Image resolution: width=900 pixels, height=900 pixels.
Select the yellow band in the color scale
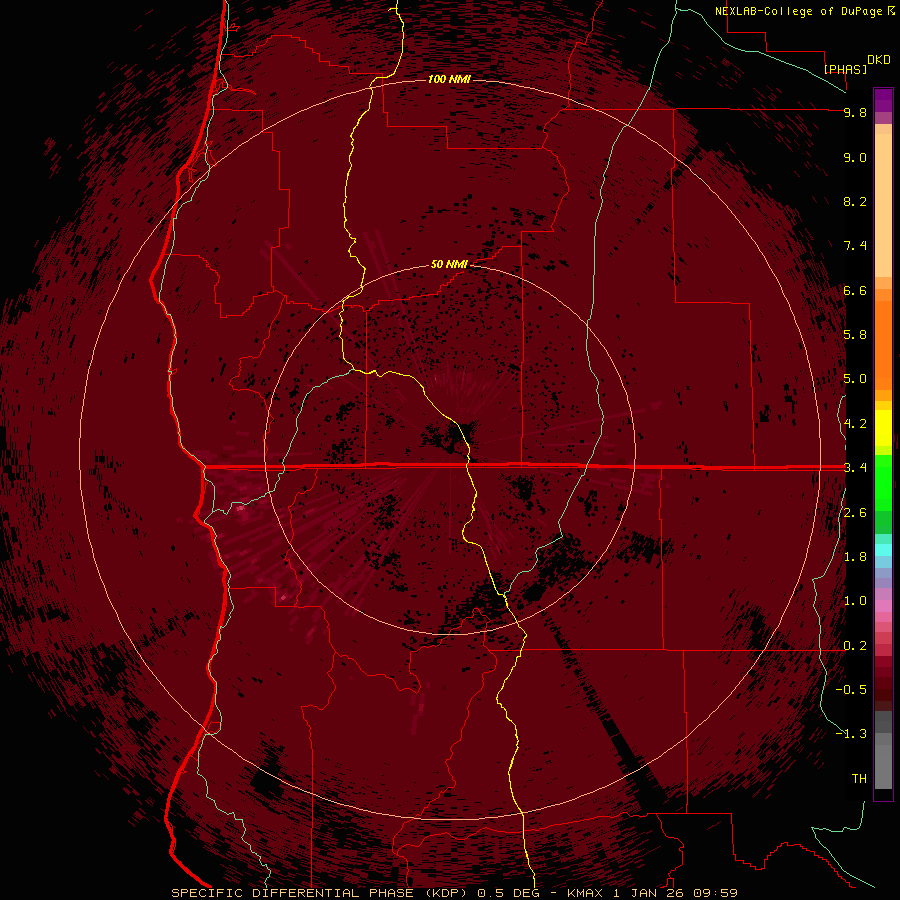[883, 428]
